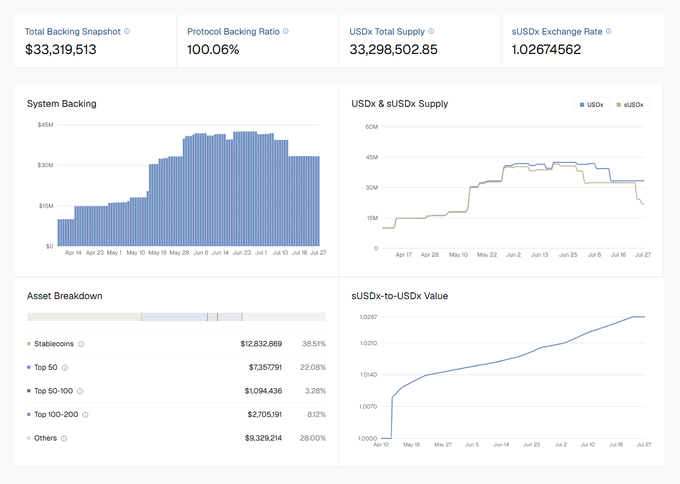Select the Top 50 row label
Viewport: 680px width, 484px height.
coord(46,367)
